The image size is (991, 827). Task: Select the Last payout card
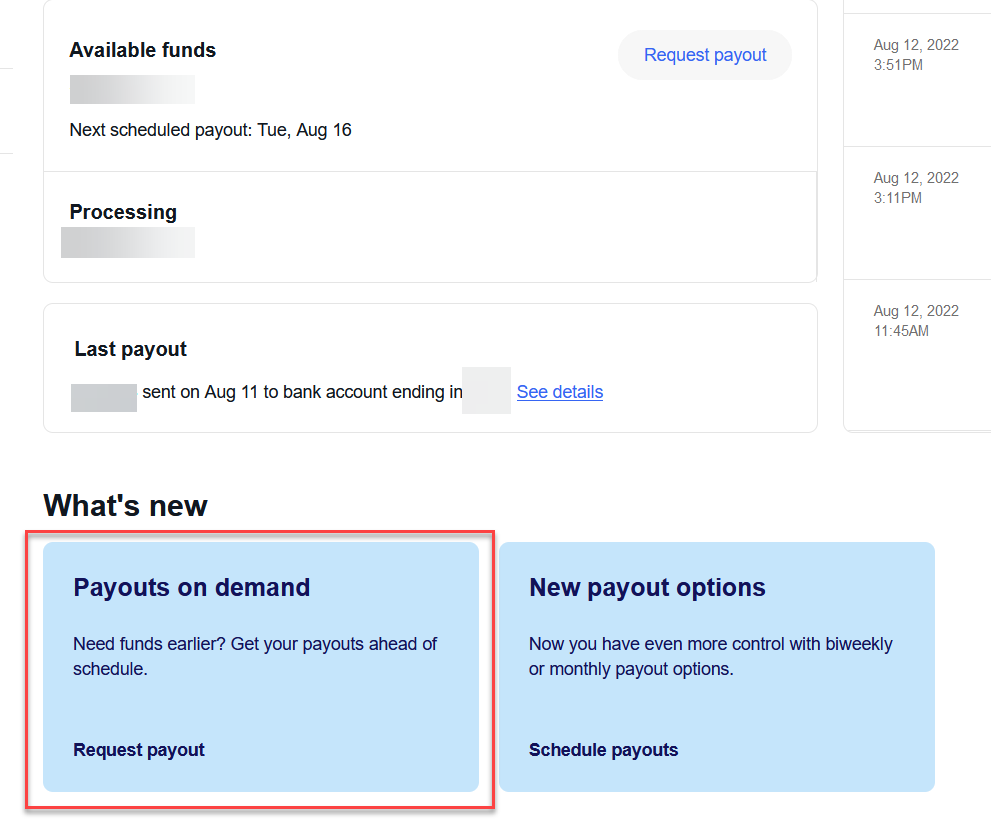click(430, 368)
